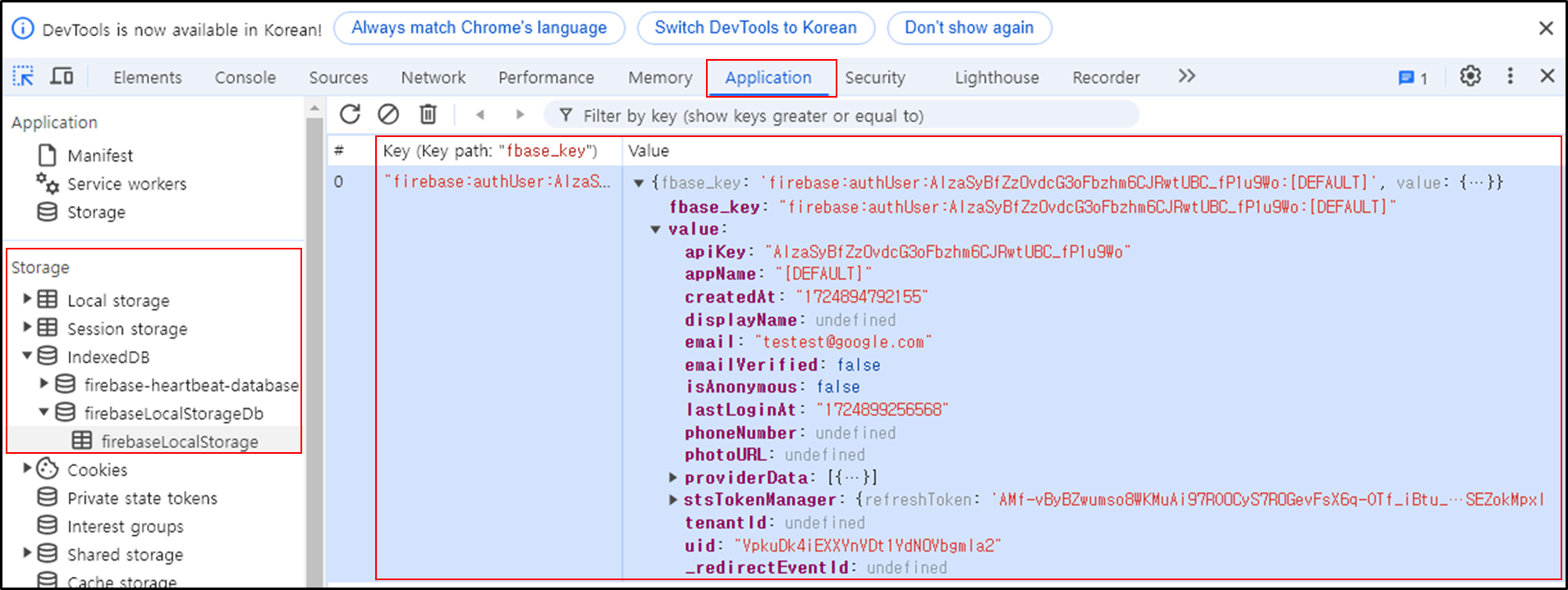This screenshot has height=590, width=1568.
Task: Click the firebaseLocalStorage table icon
Action: click(82, 441)
